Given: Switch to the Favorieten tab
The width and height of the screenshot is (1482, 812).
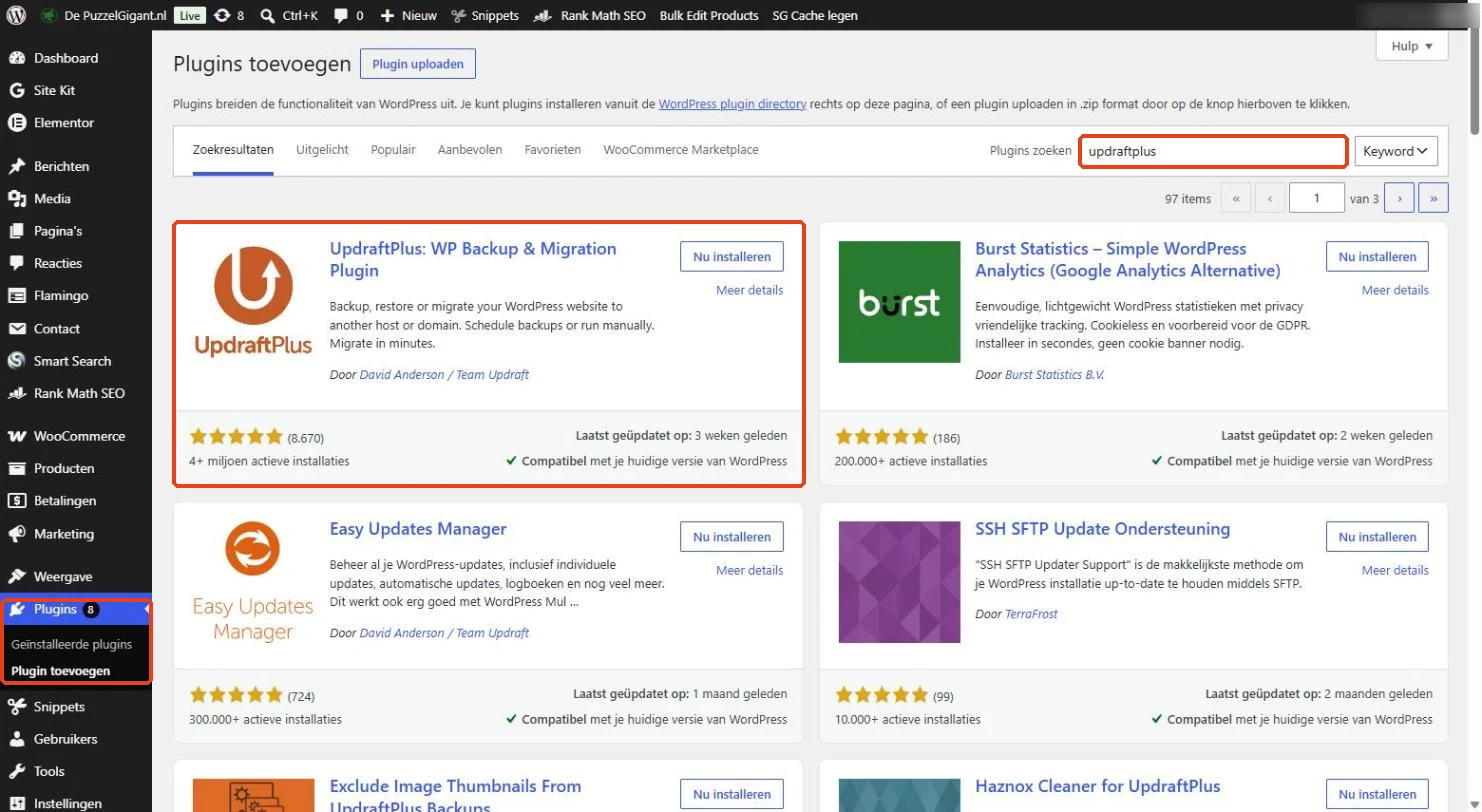Looking at the screenshot, I should coord(553,150).
